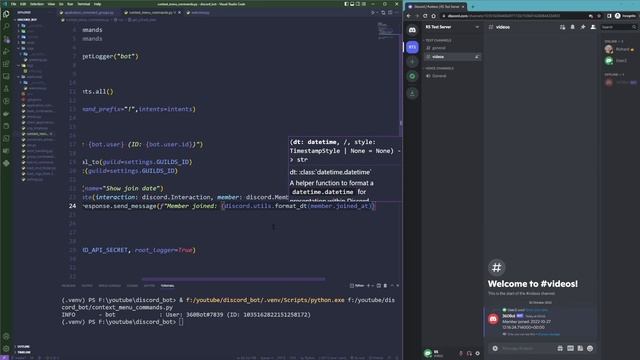This screenshot has height=360, width=640.
Task: Click the Split Editor icon in VS Code
Action: click(390, 13)
